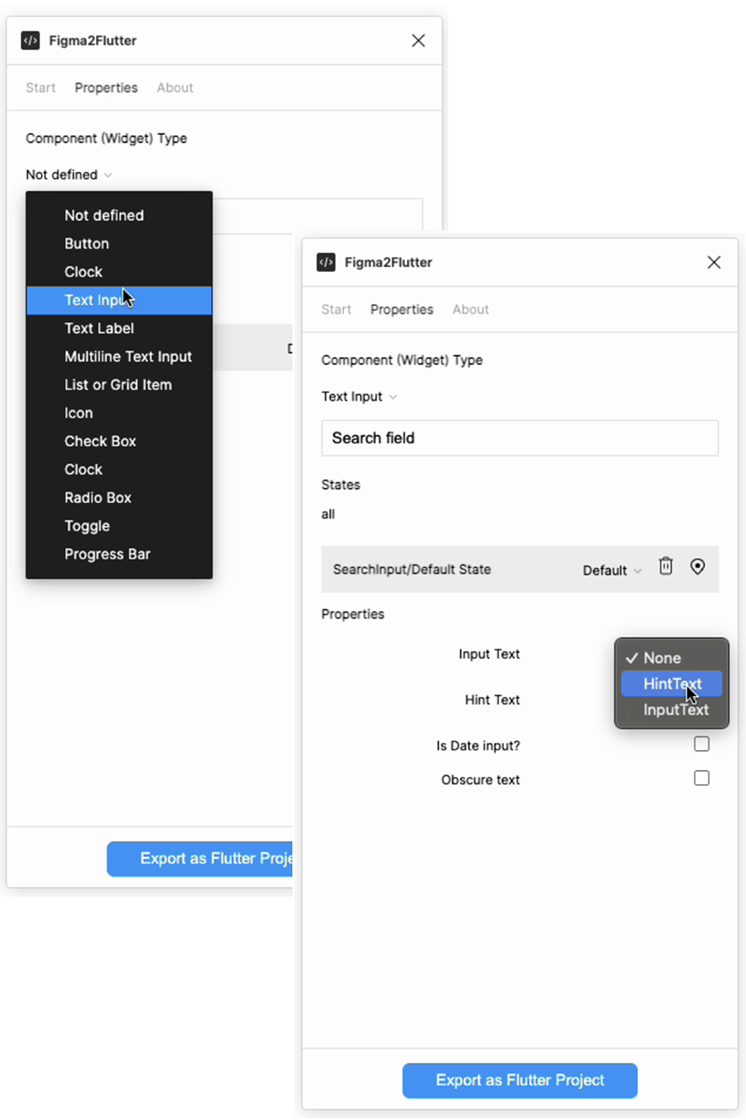Choose Toggle from type menu

click(x=119, y=526)
